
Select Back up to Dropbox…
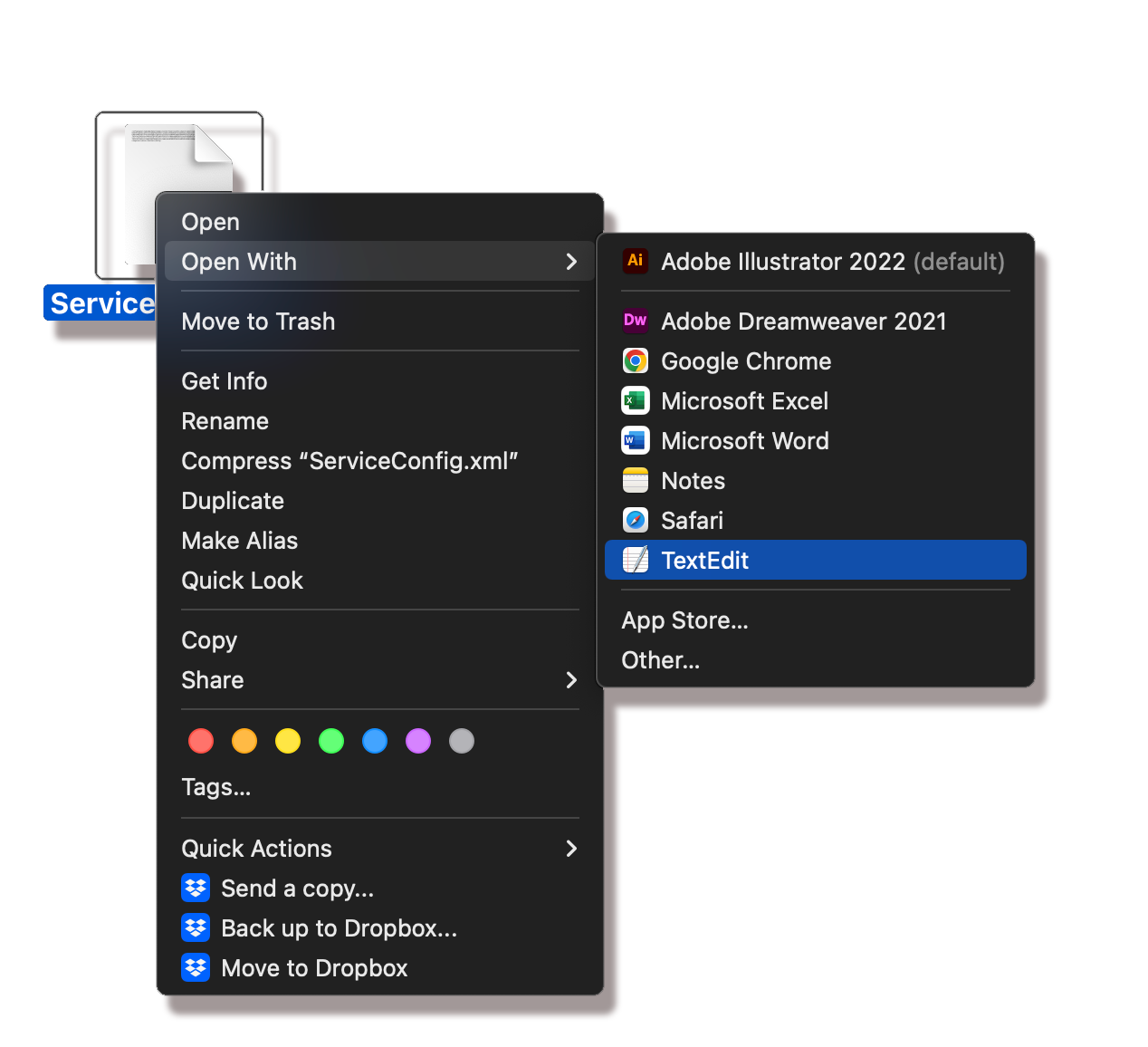[380, 928]
